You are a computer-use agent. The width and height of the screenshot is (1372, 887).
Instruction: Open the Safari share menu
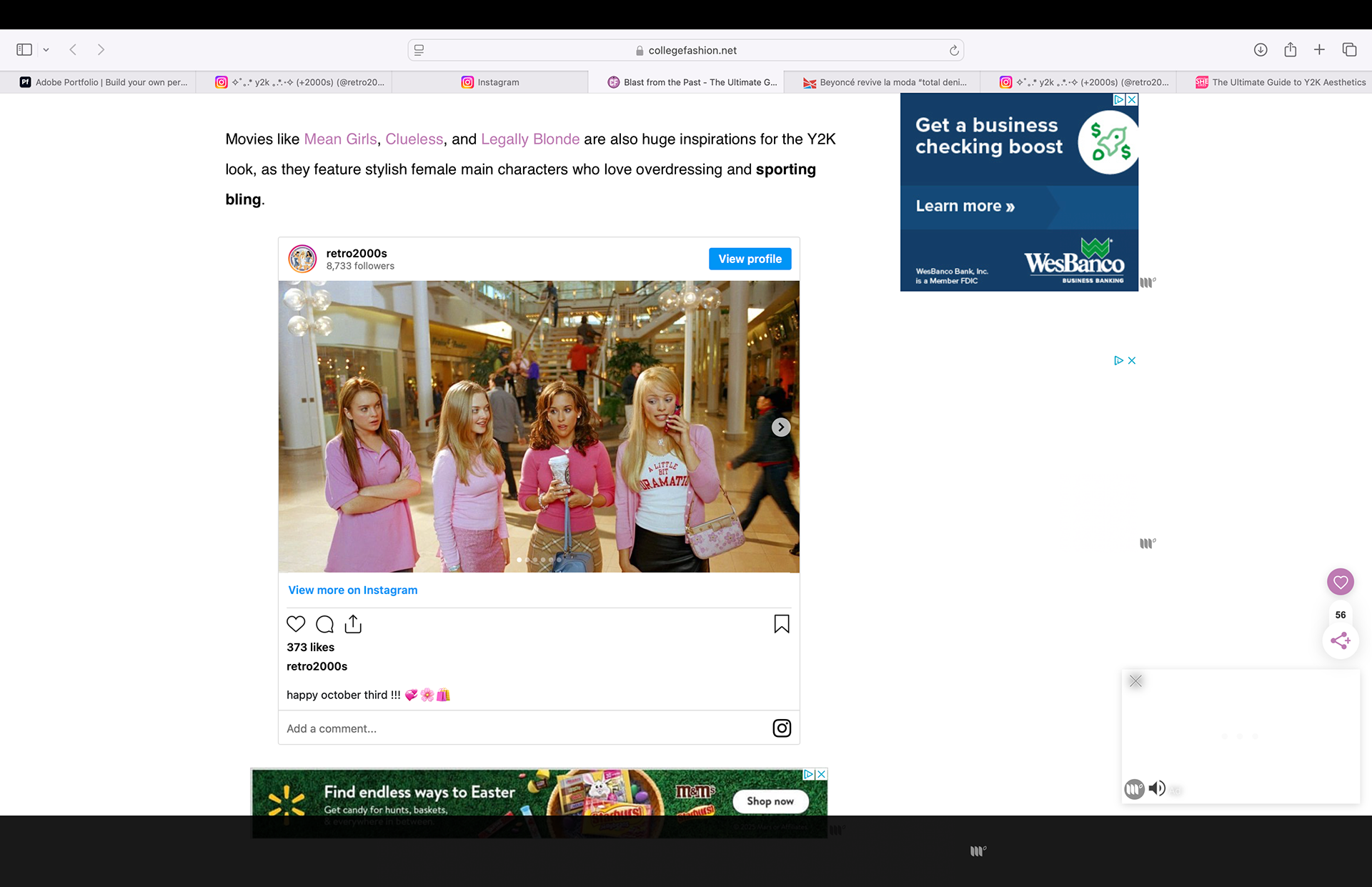click(x=1290, y=49)
